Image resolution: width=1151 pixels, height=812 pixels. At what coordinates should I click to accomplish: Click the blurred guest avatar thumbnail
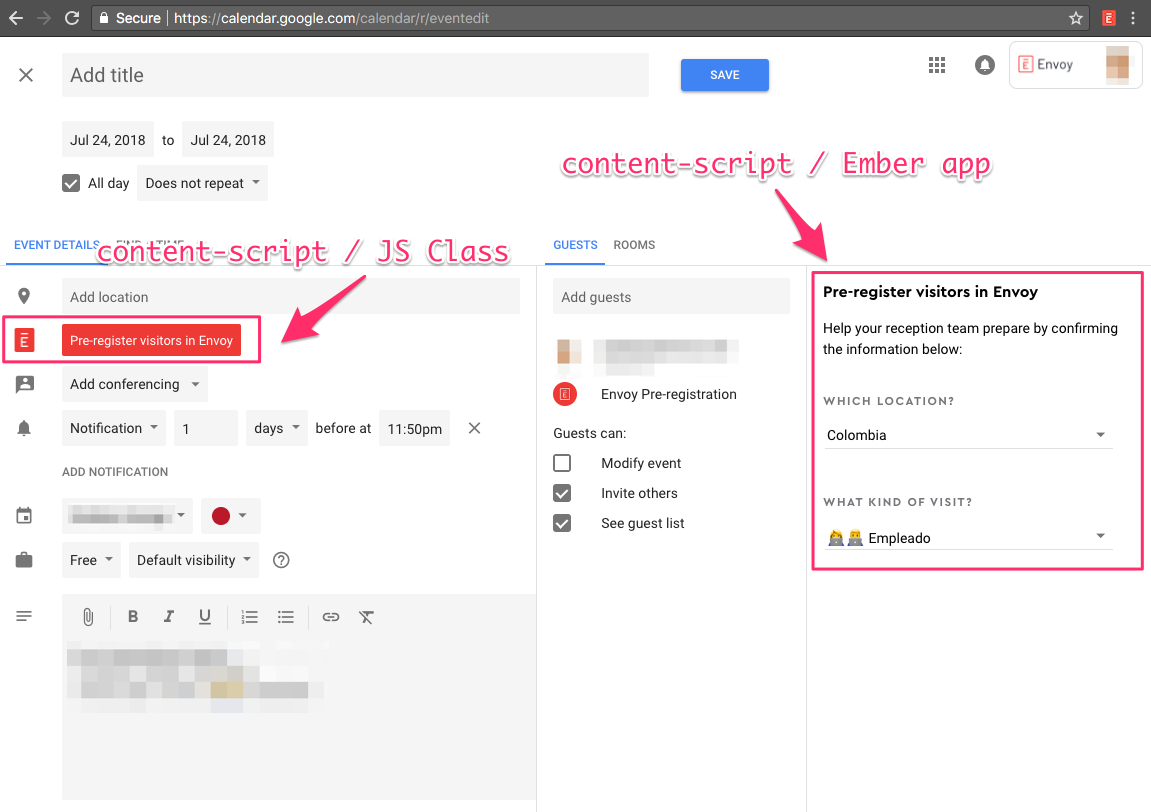click(569, 351)
